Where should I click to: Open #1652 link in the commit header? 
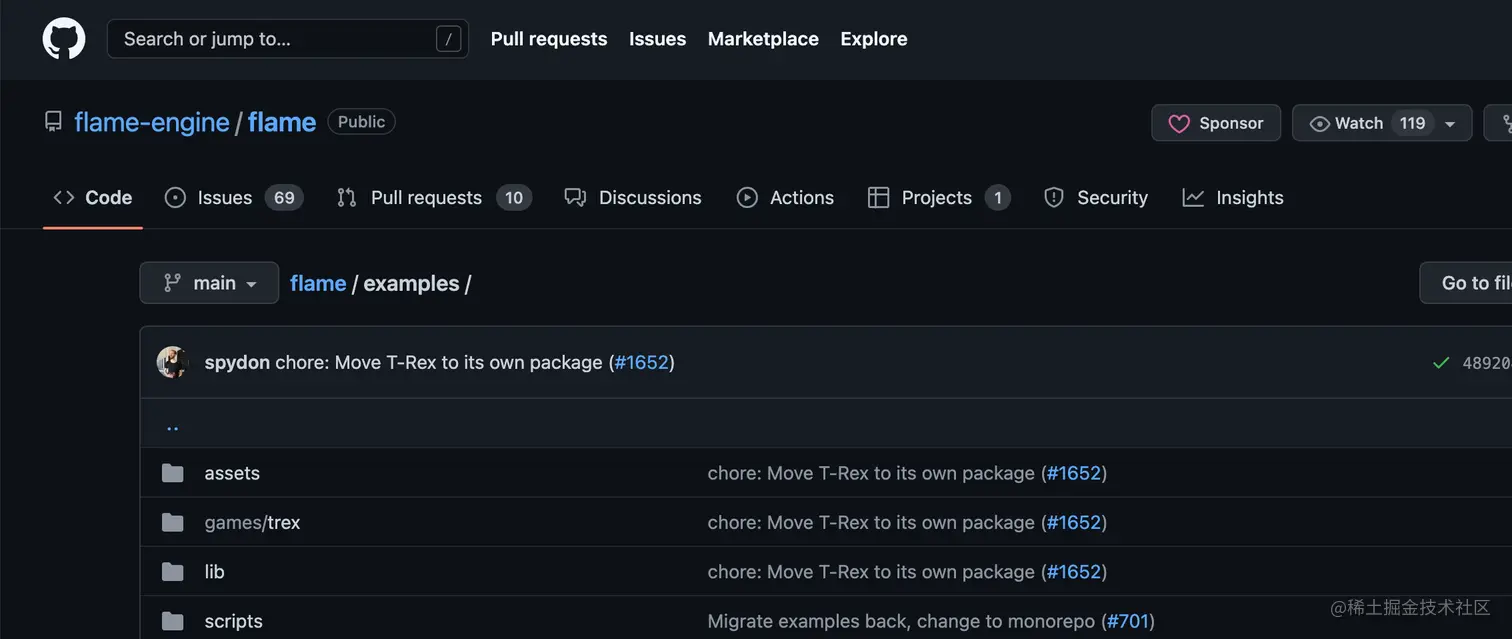(x=641, y=362)
